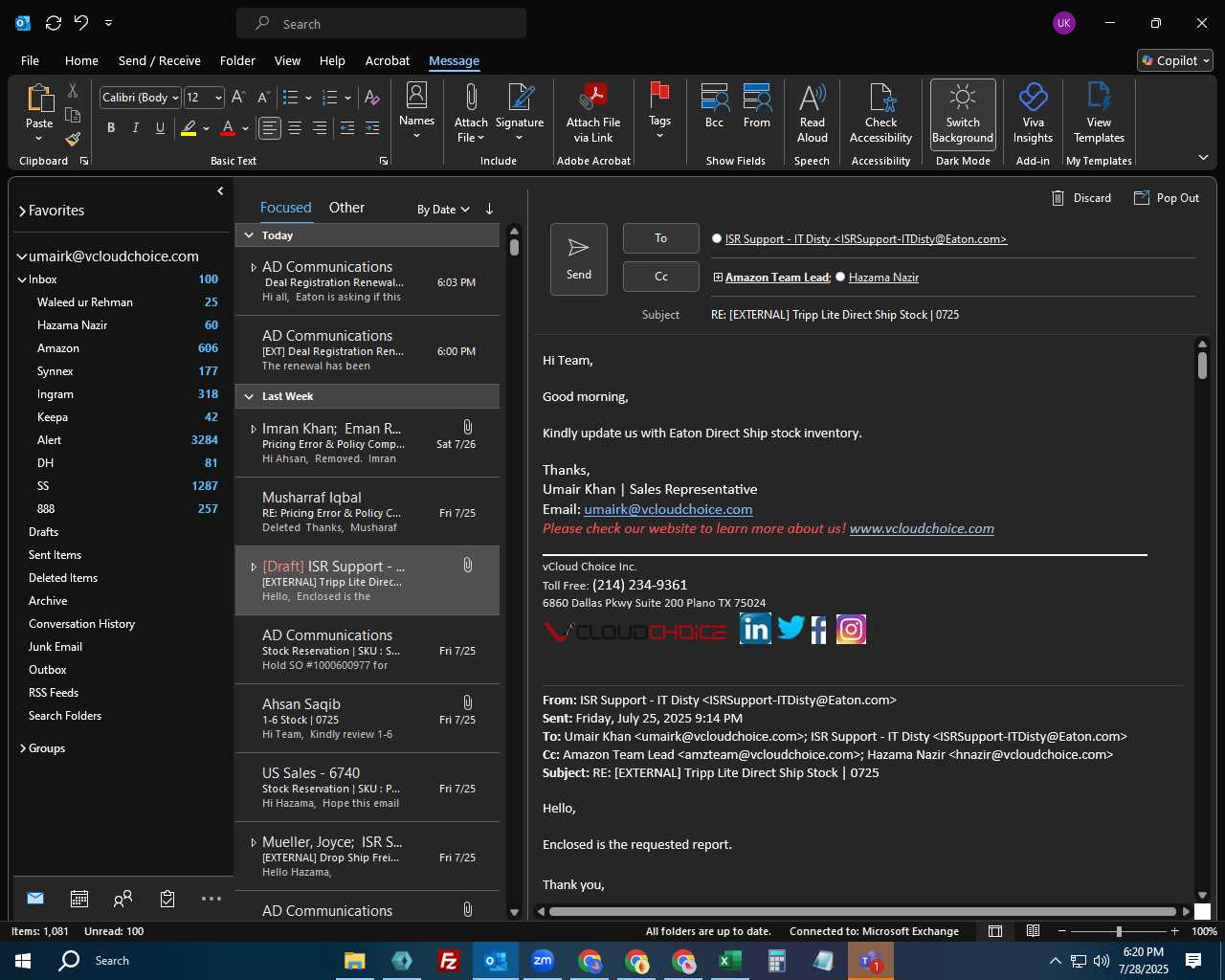Open the Signature icon in Include group

520,98
